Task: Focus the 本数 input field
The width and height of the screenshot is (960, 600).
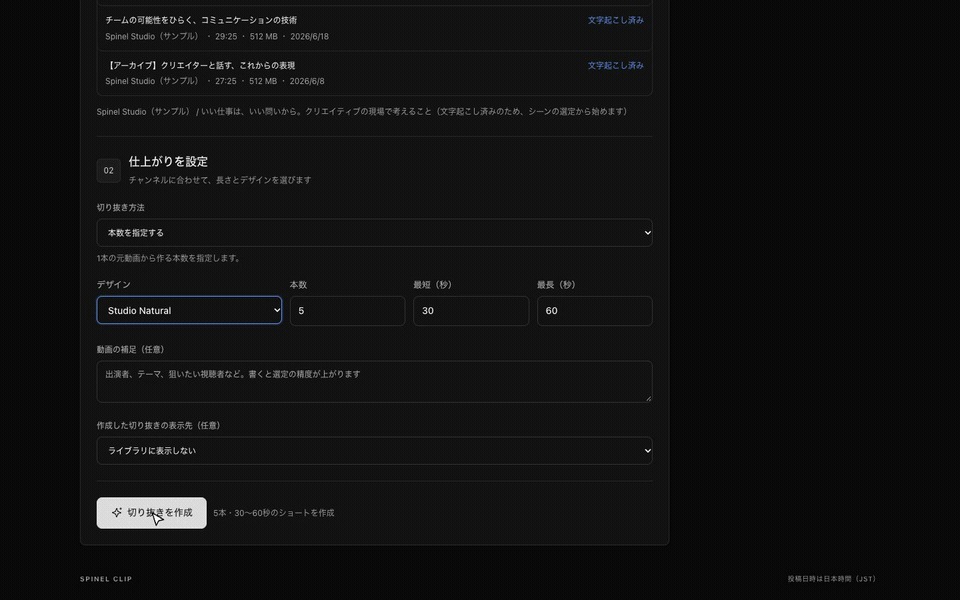Action: [x=347, y=311]
